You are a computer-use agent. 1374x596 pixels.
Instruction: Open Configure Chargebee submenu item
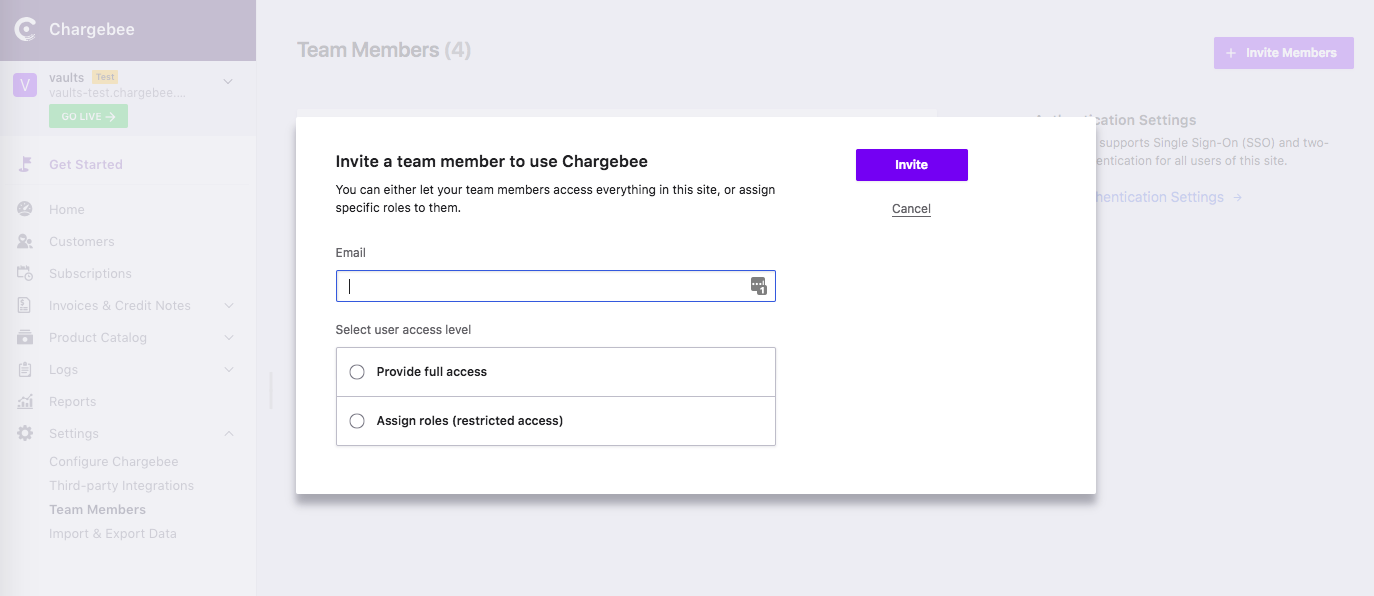[113, 462]
